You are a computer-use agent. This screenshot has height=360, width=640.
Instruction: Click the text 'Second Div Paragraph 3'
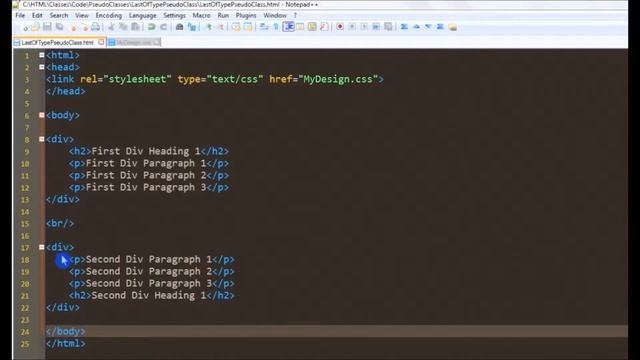click(149, 283)
